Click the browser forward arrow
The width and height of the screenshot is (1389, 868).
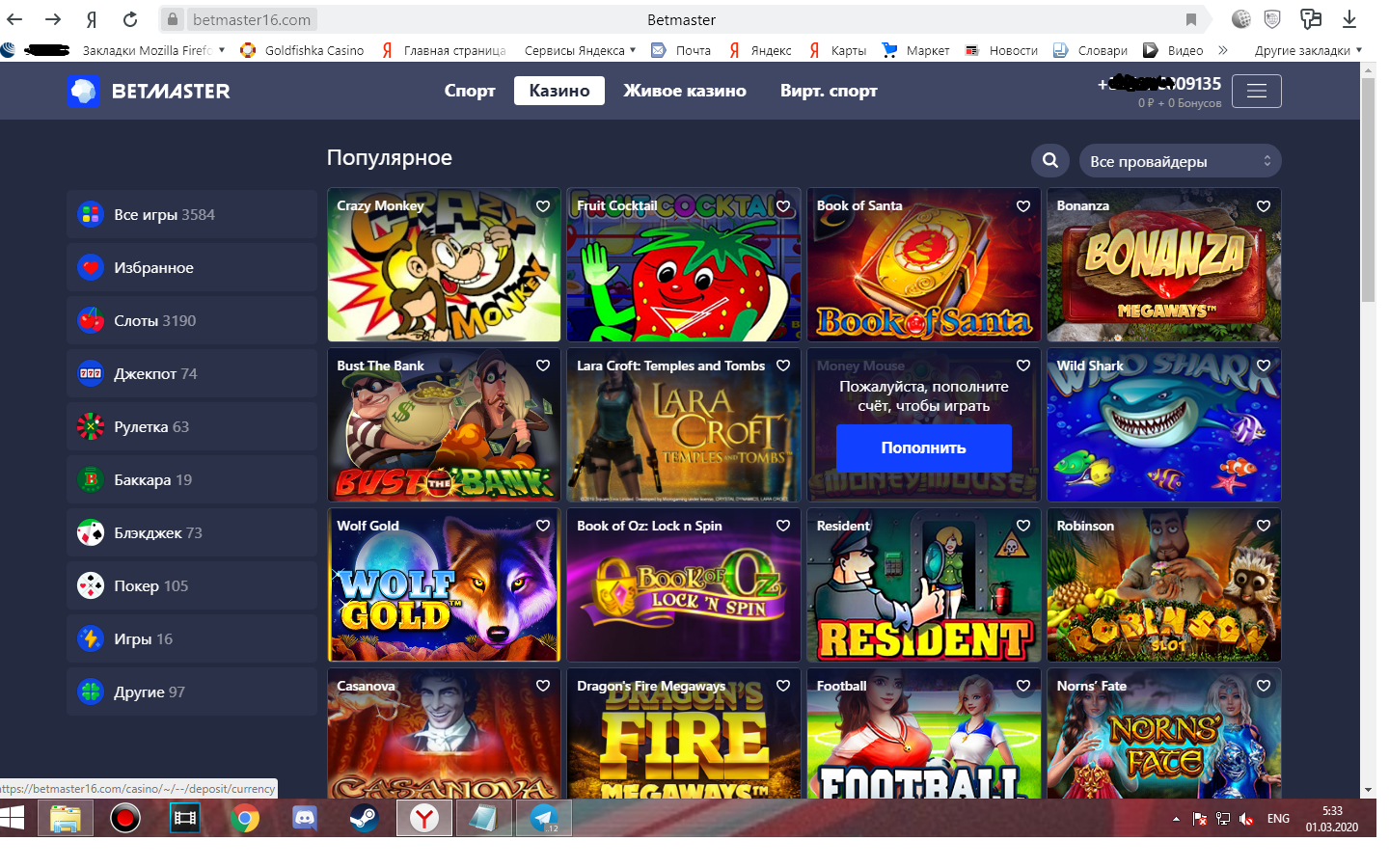(x=53, y=19)
